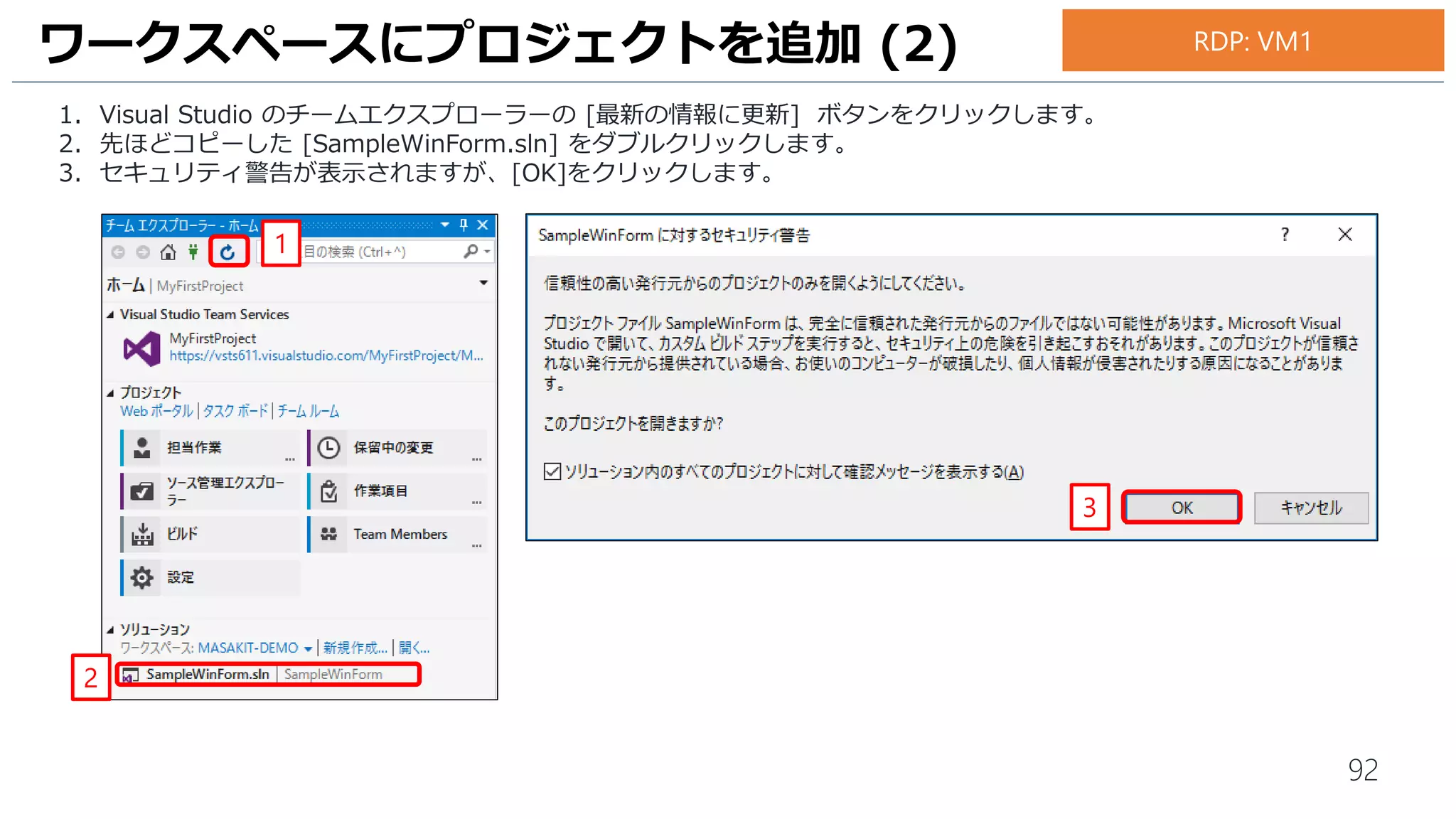Open the ホーム page navigation dropdown
This screenshot has height=819, width=1456.
coord(483,283)
